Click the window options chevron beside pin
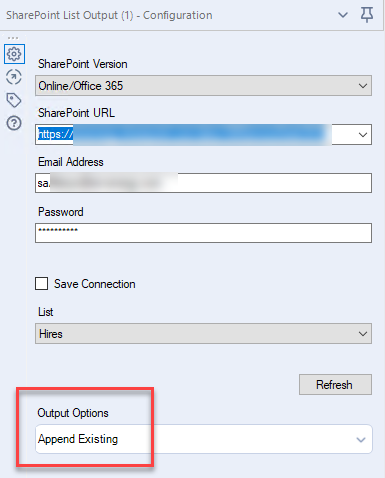 coord(343,15)
